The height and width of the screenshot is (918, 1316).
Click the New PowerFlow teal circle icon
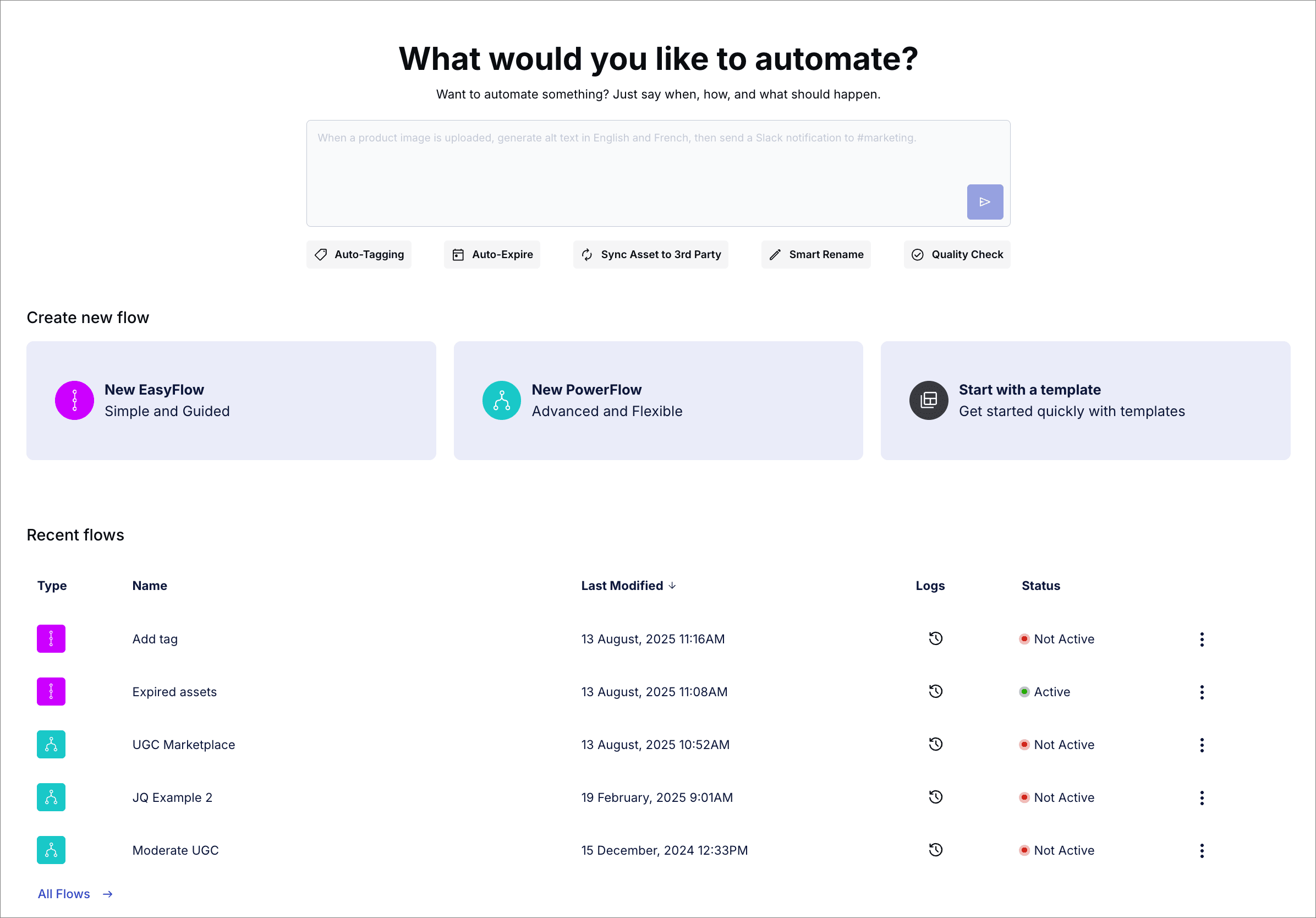click(502, 400)
